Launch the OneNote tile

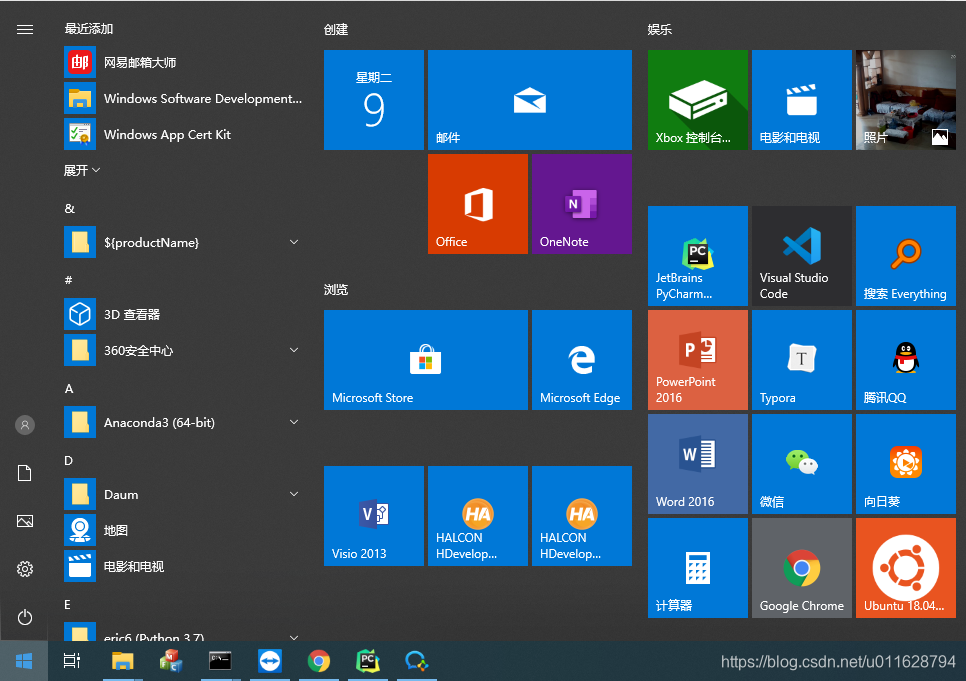click(x=582, y=204)
